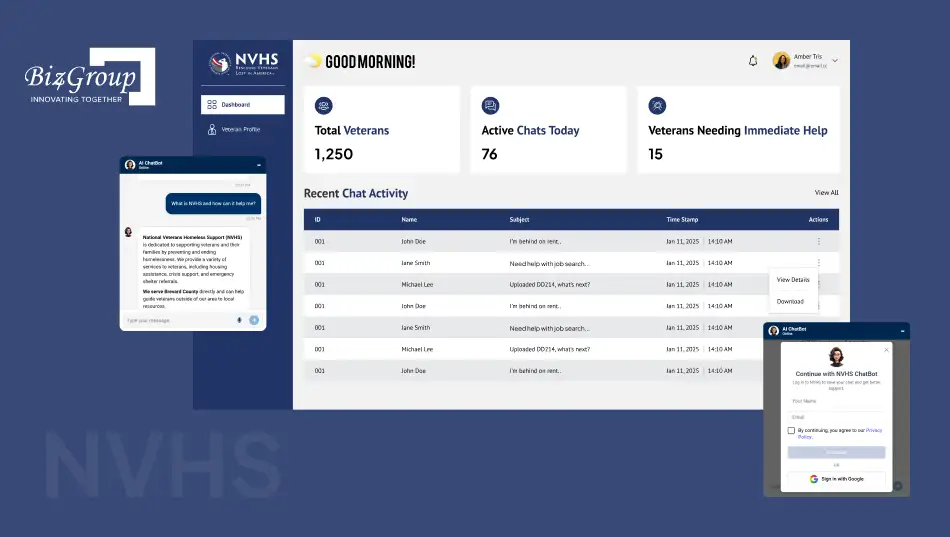Choose View Details from actions menu
The width and height of the screenshot is (950, 537).
pos(793,279)
